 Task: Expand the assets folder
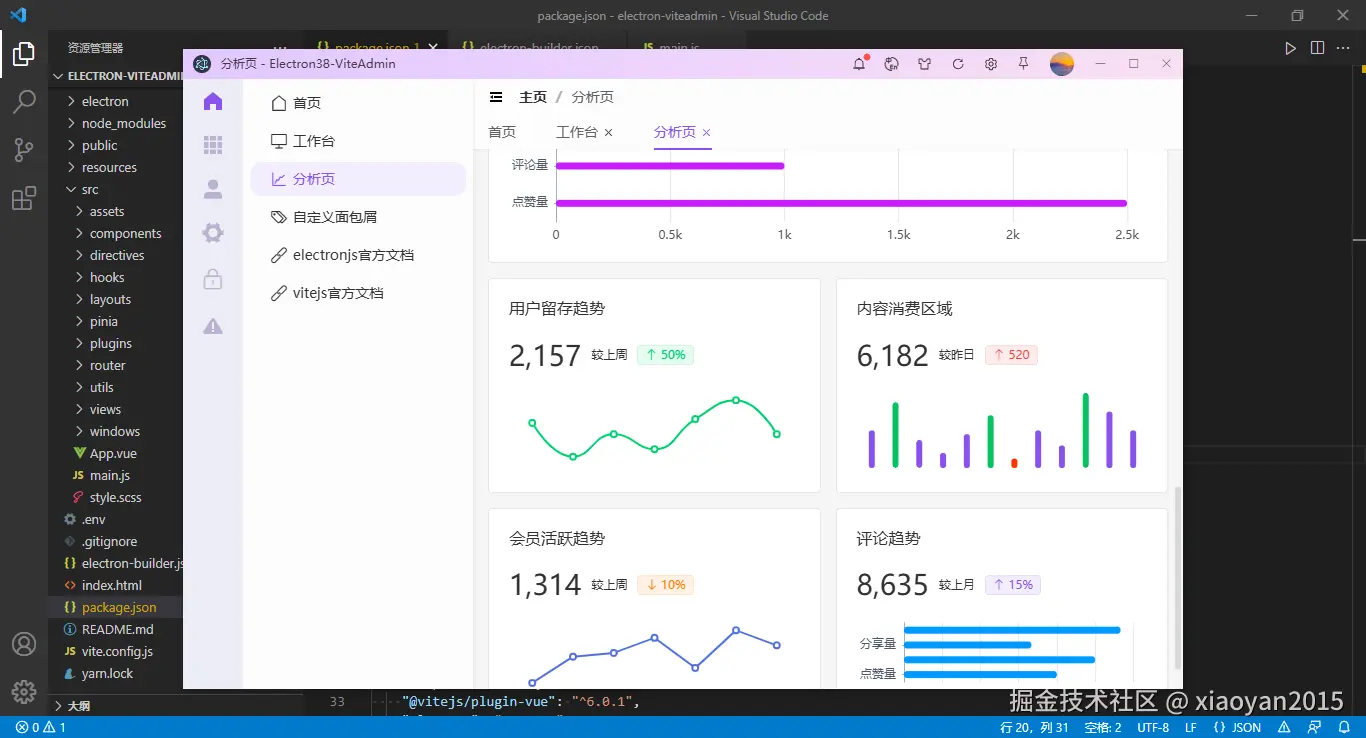point(108,211)
